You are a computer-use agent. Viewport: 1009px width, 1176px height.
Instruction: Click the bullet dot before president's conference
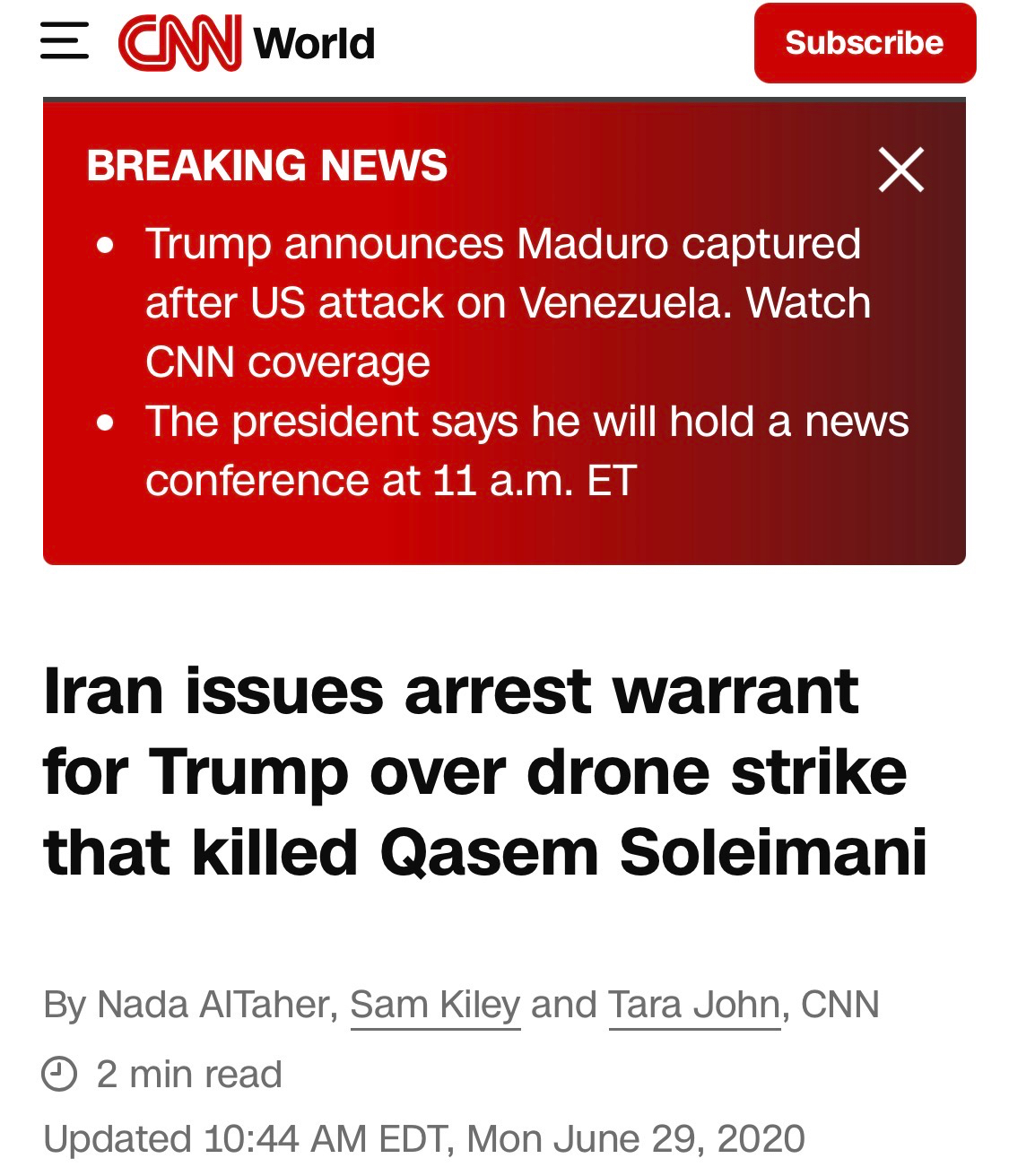pyautogui.click(x=106, y=422)
